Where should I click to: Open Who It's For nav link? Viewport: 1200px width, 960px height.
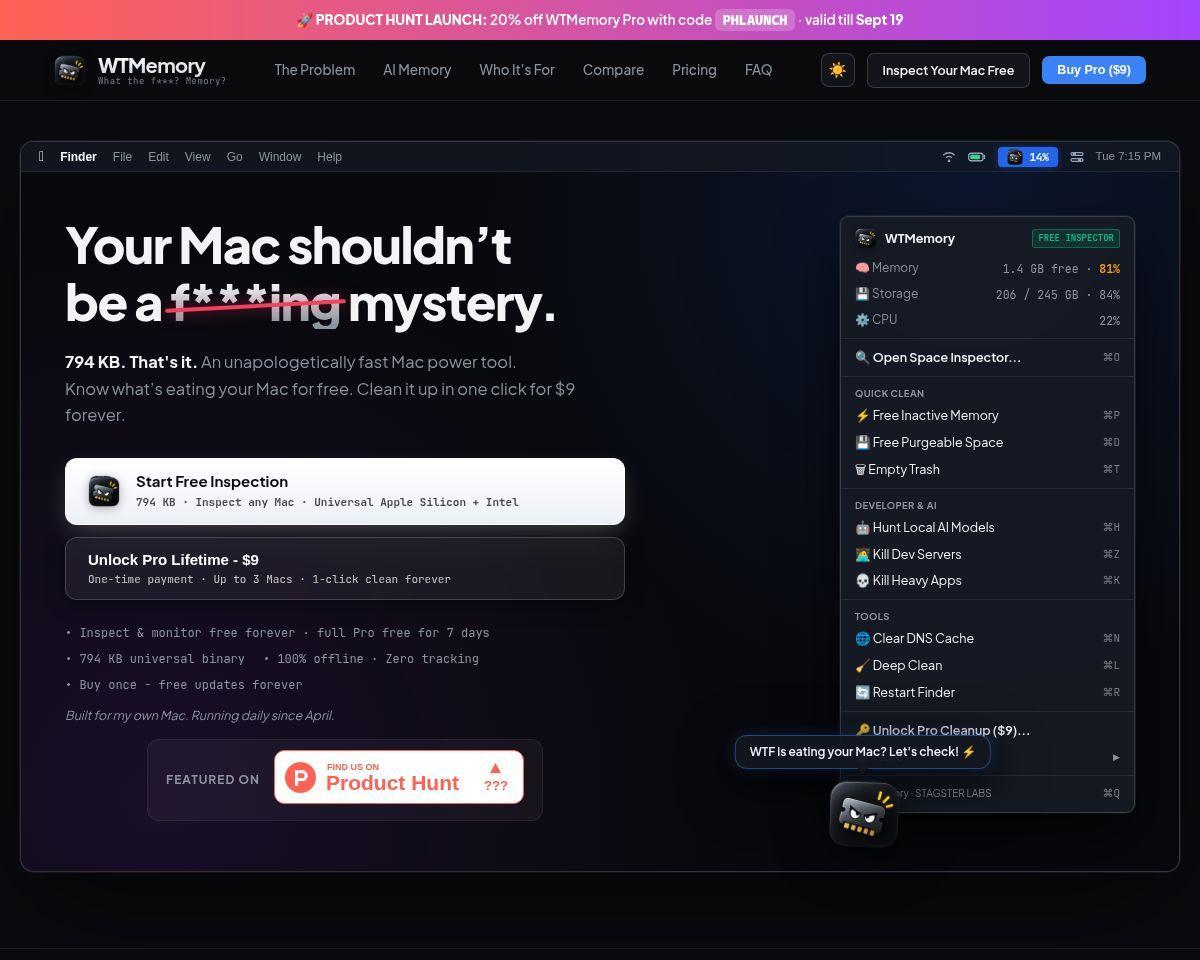click(x=517, y=70)
